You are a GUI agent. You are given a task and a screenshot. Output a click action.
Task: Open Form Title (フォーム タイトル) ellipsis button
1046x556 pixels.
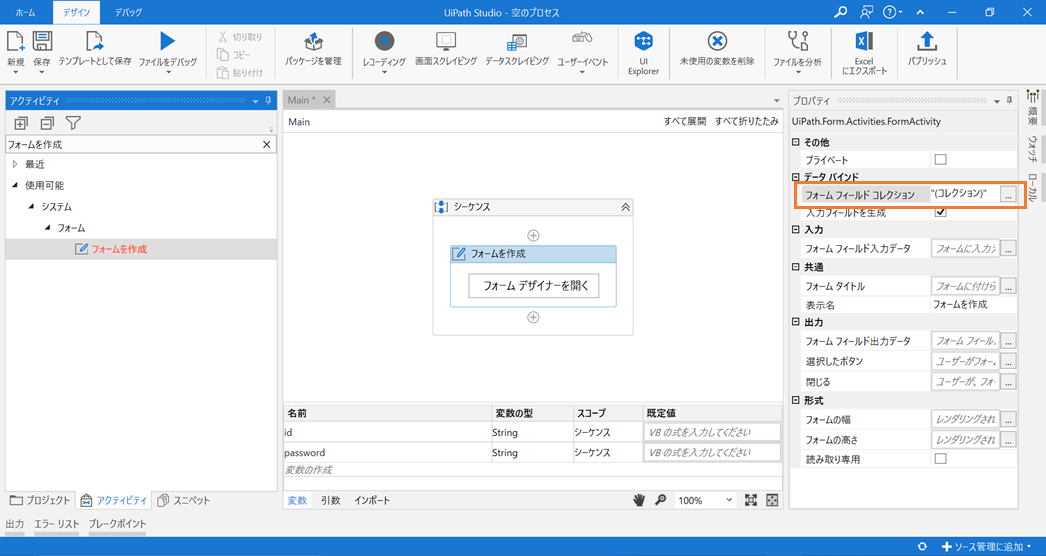pyautogui.click(x=1008, y=286)
